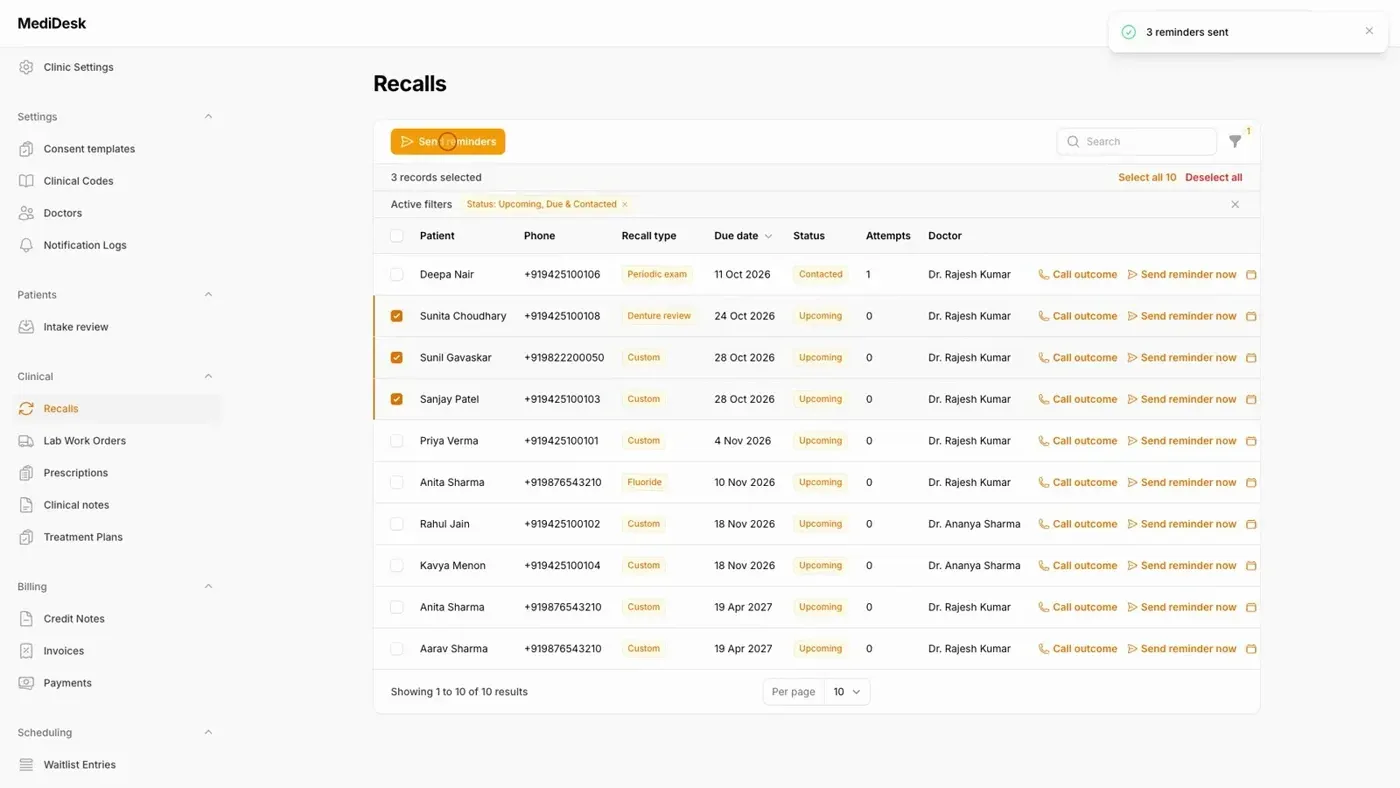1400x788 pixels.
Task: Open Notification Logs
Action: click(85, 245)
